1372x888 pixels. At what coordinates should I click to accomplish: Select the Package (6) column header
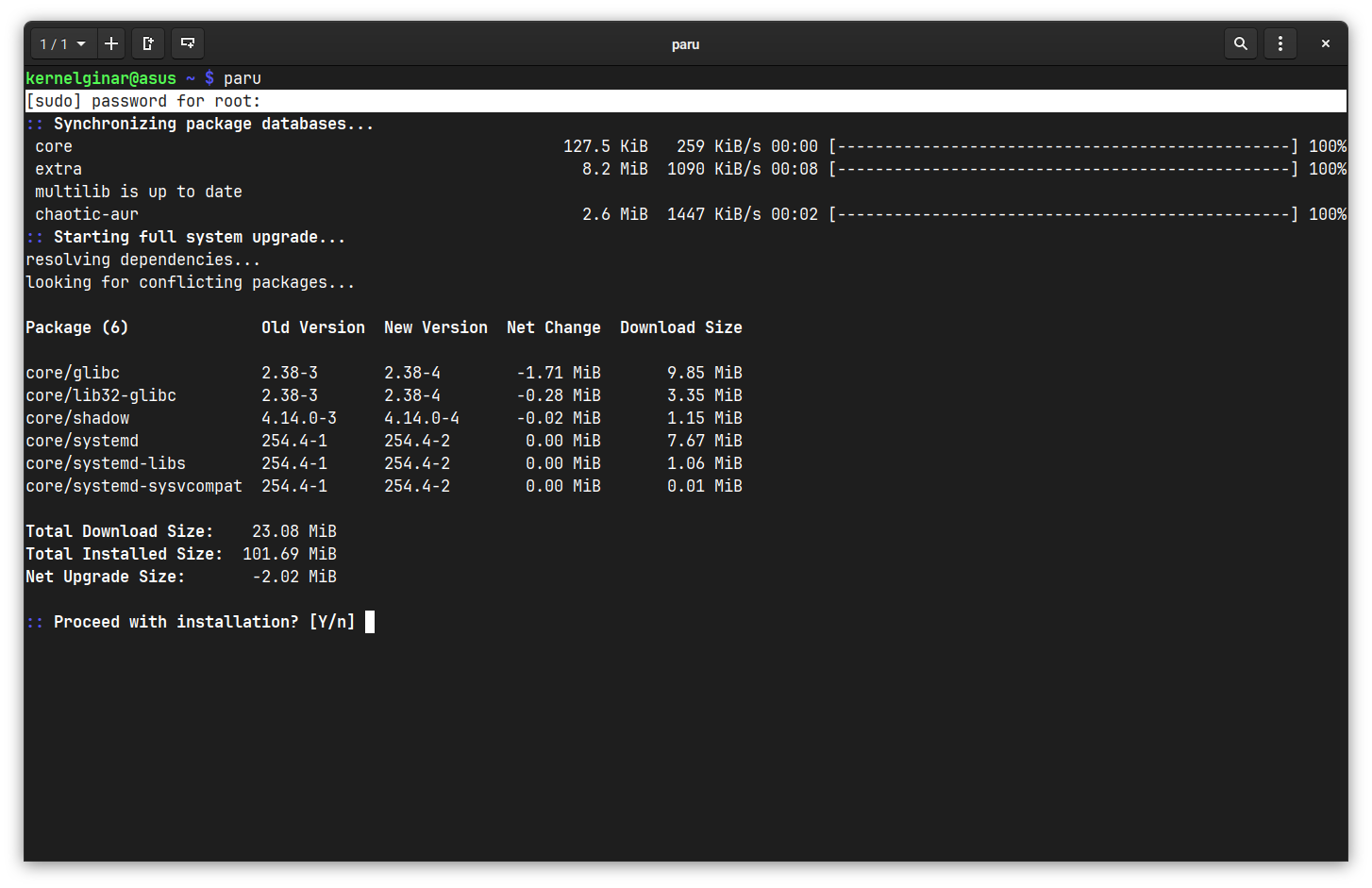click(x=76, y=327)
